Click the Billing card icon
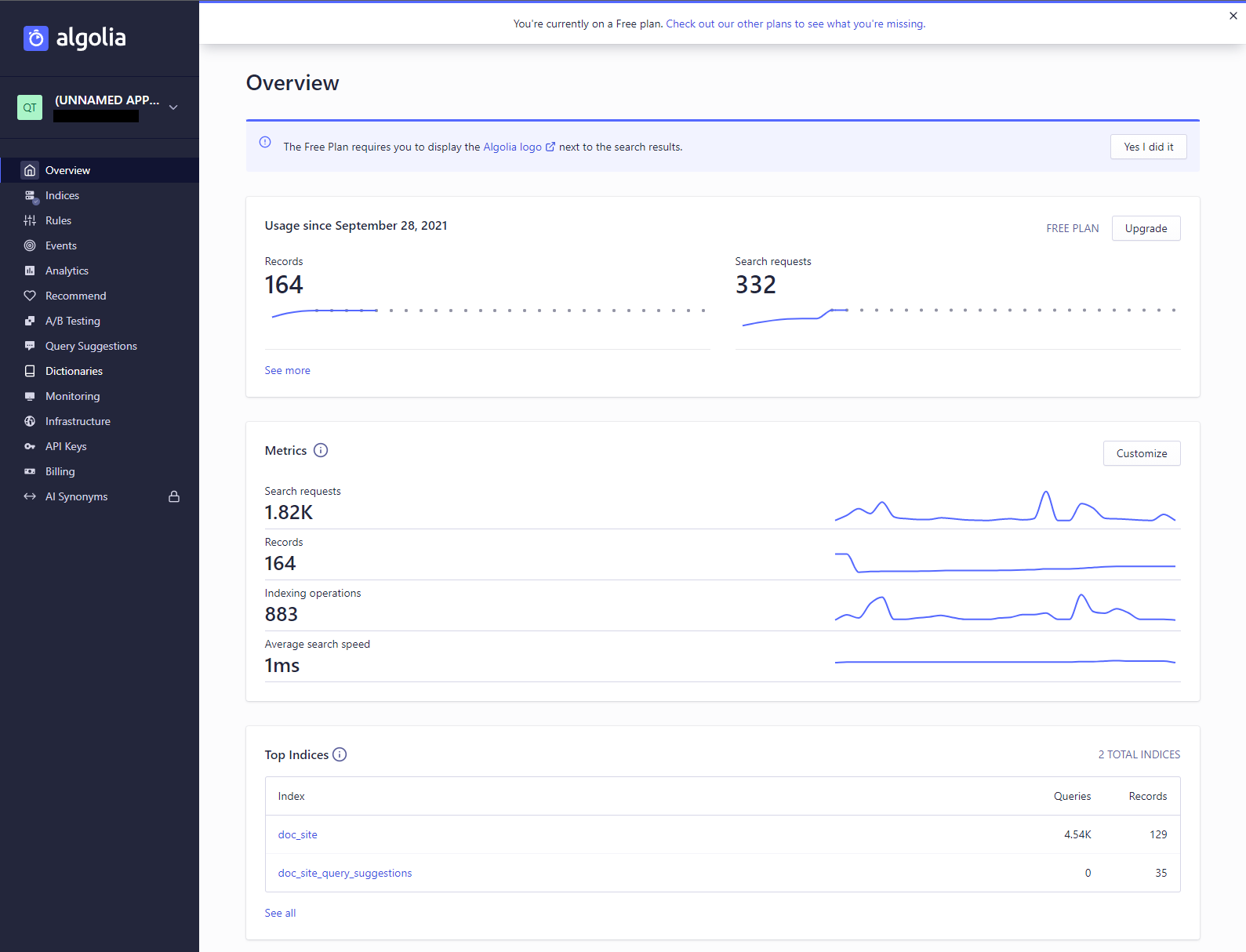This screenshot has width=1246, height=952. click(x=30, y=471)
